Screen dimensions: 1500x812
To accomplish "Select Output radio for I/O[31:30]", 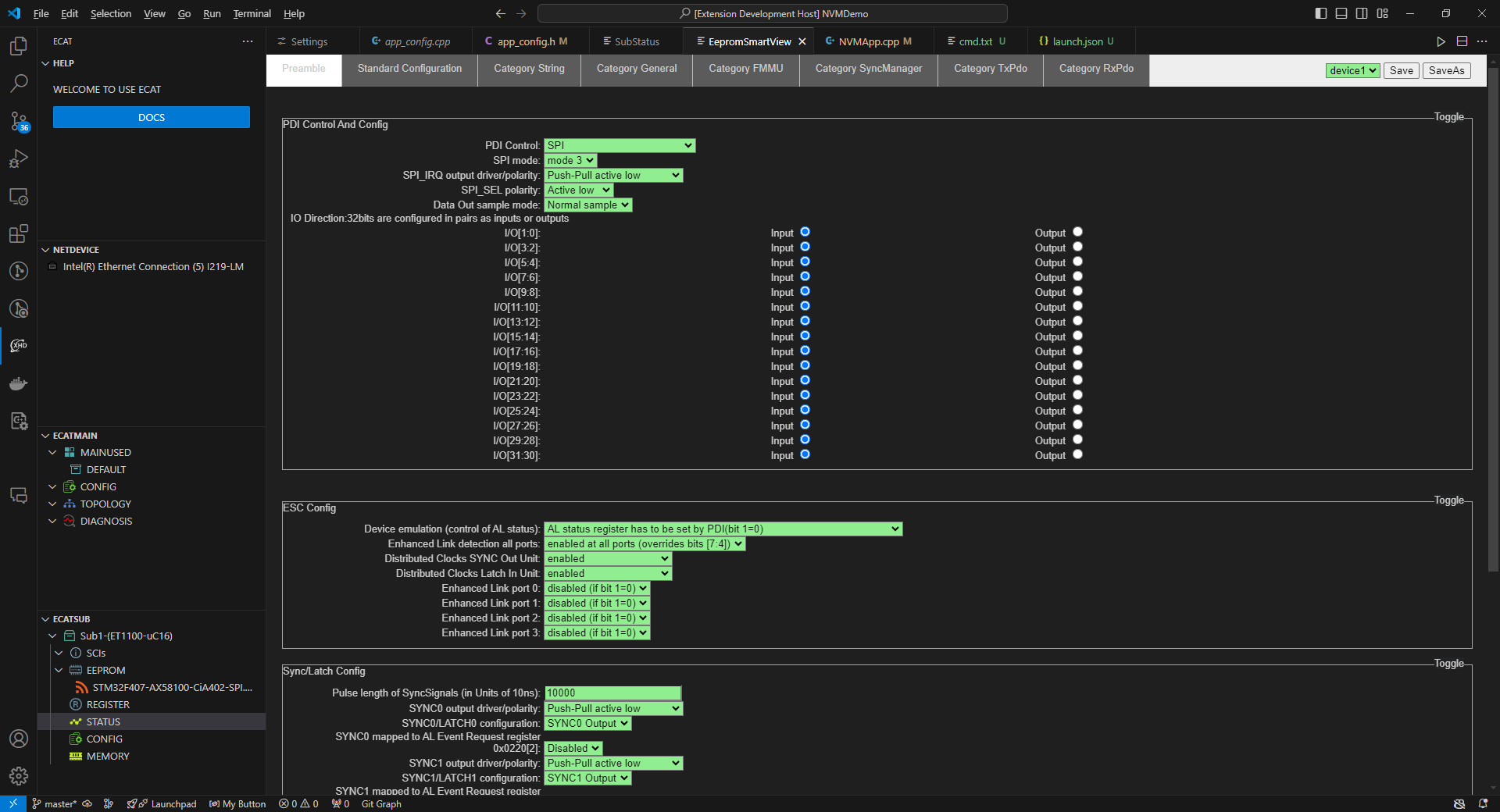I will point(1077,454).
